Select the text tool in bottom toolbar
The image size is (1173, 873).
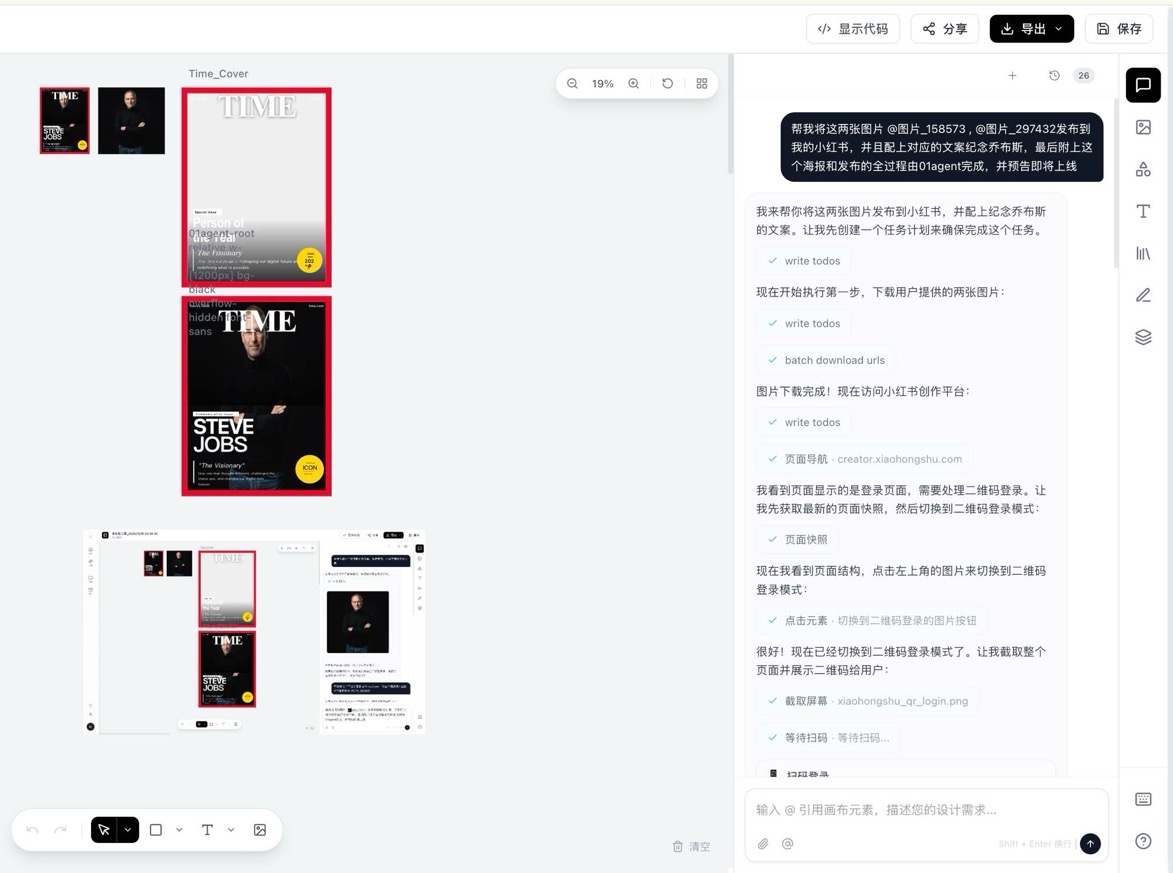[207, 830]
